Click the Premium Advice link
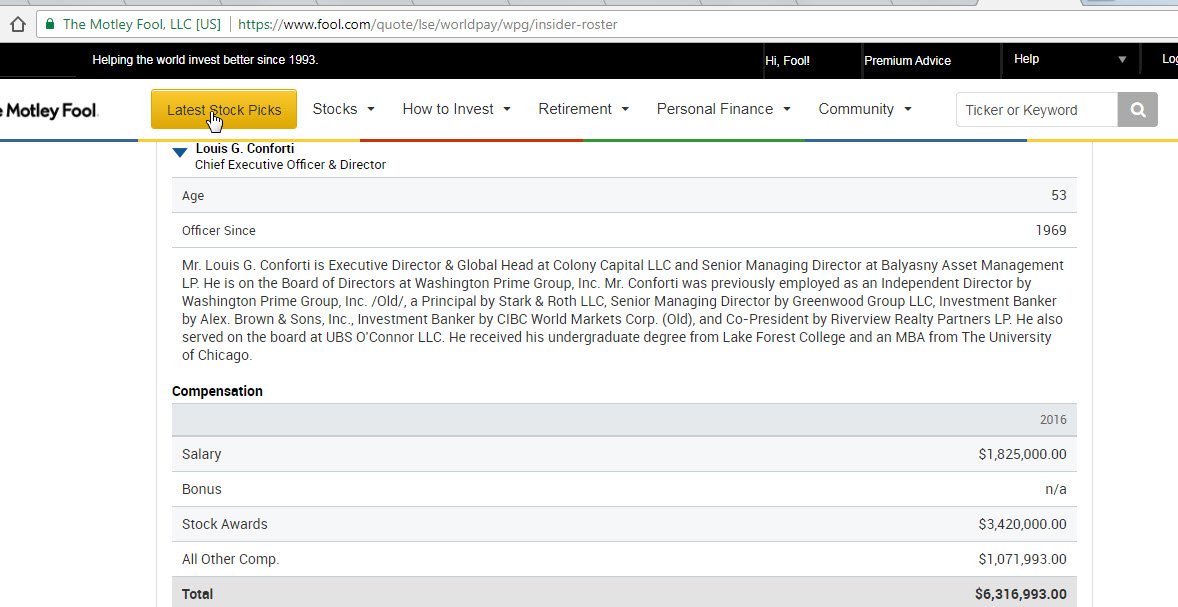The width and height of the screenshot is (1178, 607). 908,61
